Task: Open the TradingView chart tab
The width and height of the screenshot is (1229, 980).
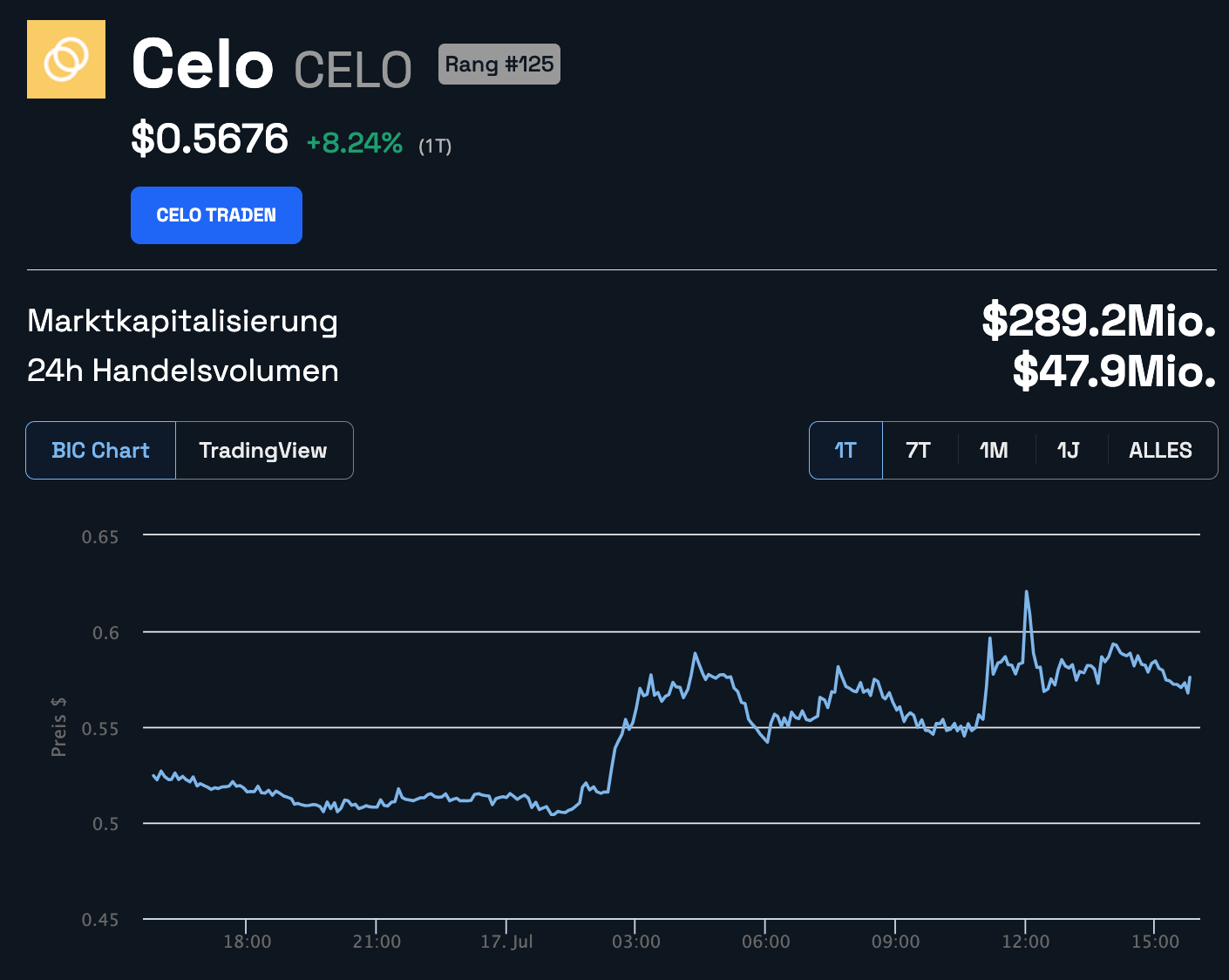Action: click(x=263, y=451)
